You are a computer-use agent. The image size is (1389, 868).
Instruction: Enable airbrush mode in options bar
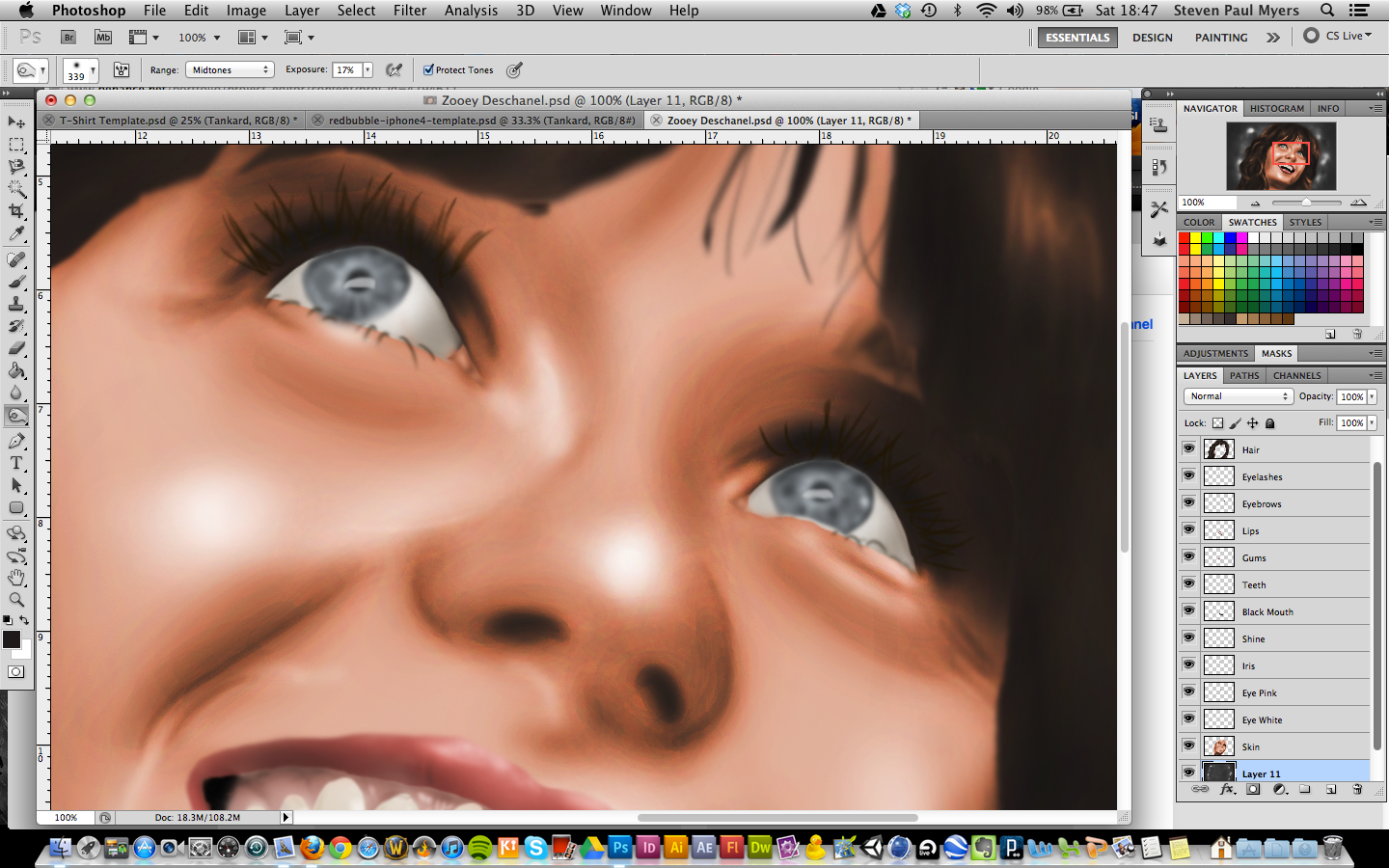tap(394, 69)
